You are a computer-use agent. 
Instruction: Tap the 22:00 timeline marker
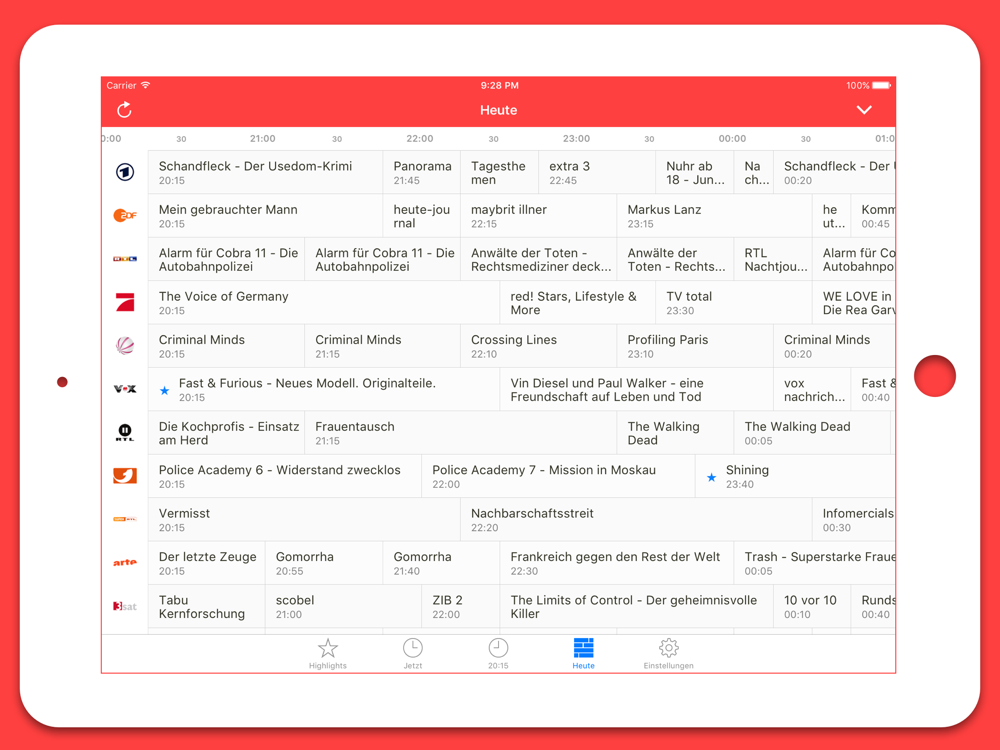coord(420,138)
